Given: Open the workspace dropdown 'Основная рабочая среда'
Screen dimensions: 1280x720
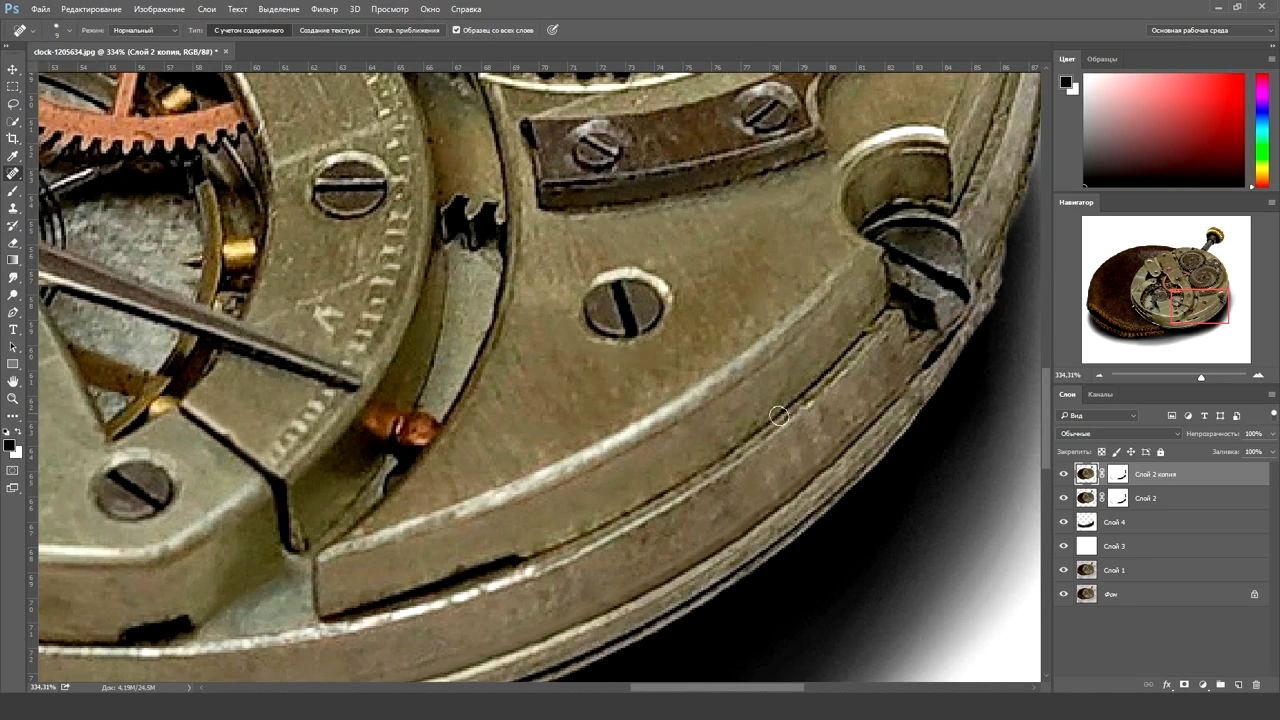Looking at the screenshot, I should [x=1210, y=30].
